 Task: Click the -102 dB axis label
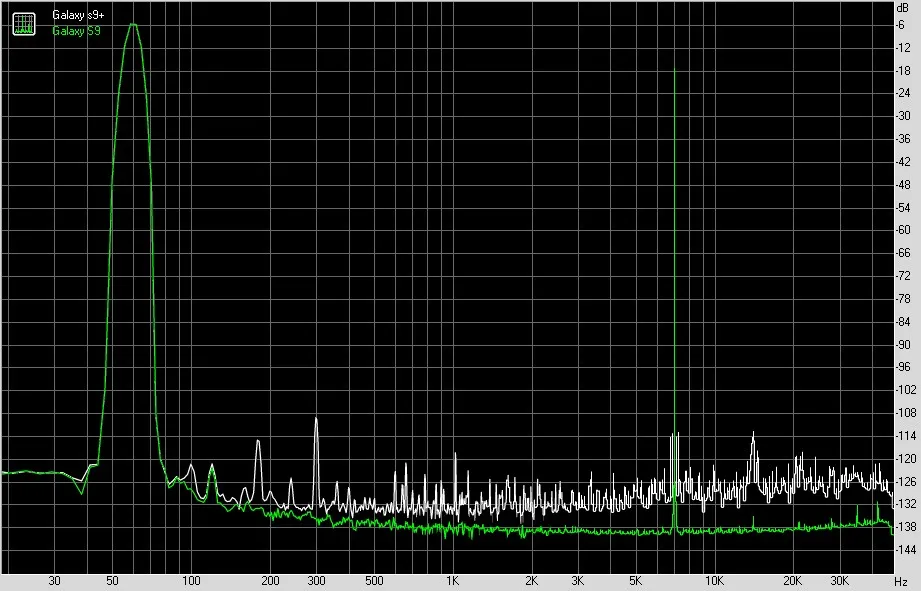point(905,389)
